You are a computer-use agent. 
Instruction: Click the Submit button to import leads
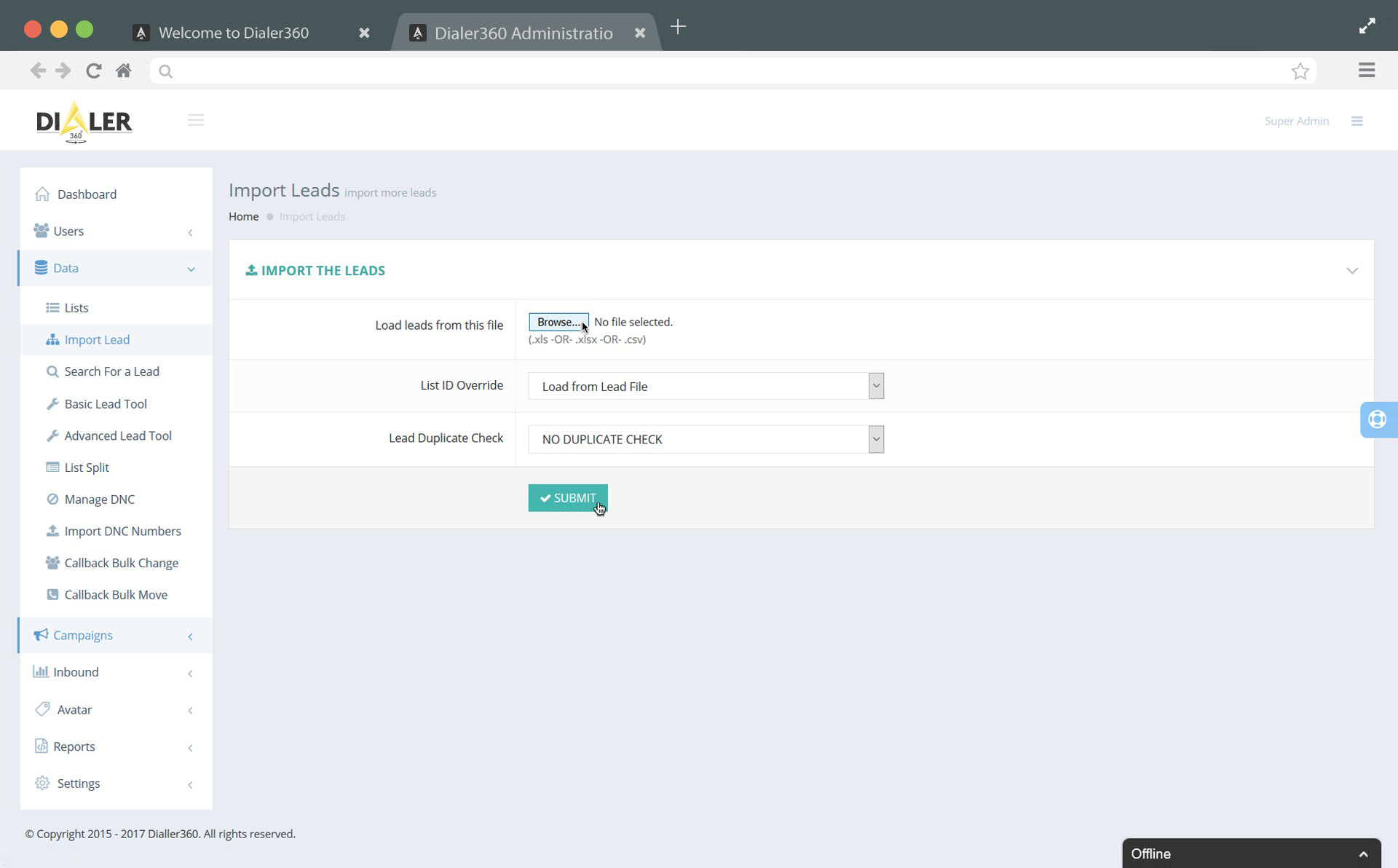567,498
